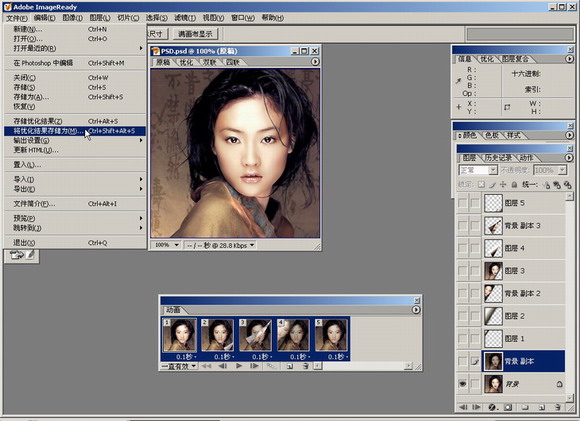Click lock image pixels brush icon

click(x=492, y=184)
